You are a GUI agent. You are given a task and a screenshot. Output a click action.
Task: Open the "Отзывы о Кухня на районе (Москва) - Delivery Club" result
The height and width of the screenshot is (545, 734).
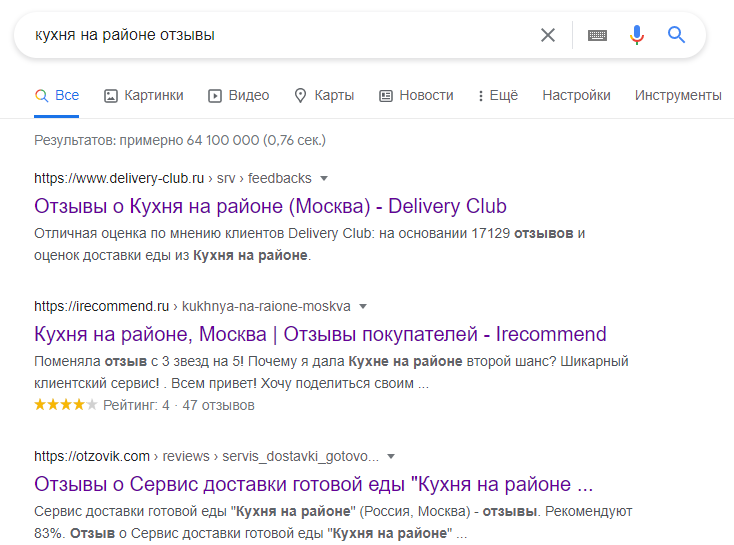coord(270,206)
